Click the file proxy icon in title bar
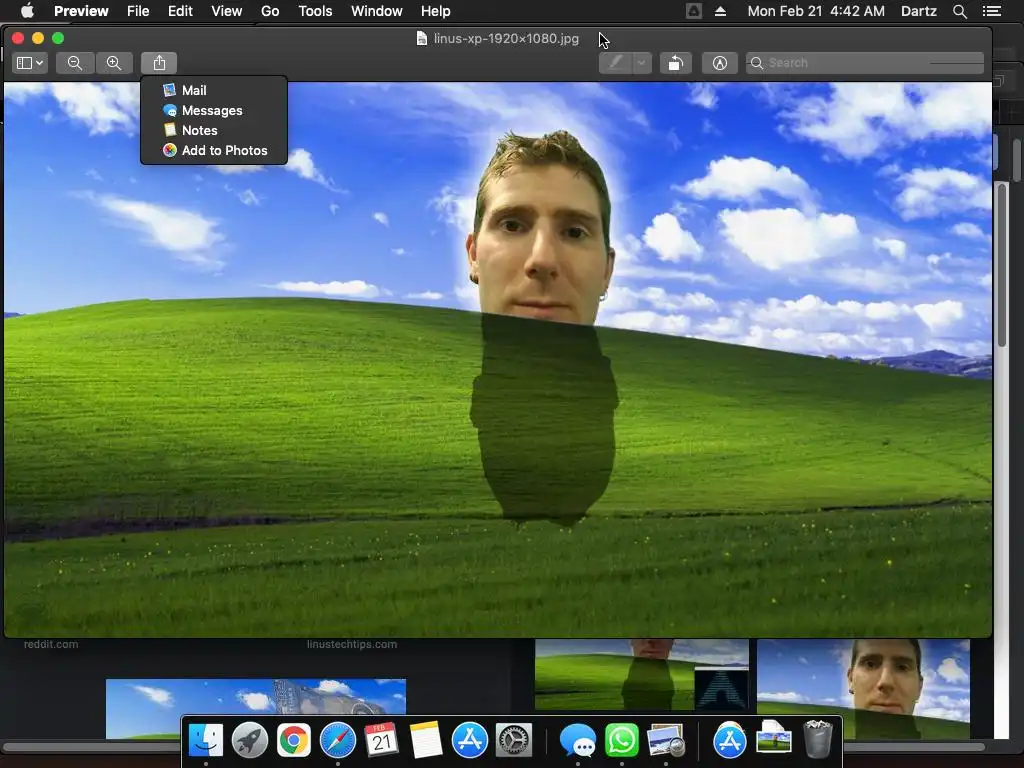Image resolution: width=1024 pixels, height=768 pixels. [x=422, y=39]
